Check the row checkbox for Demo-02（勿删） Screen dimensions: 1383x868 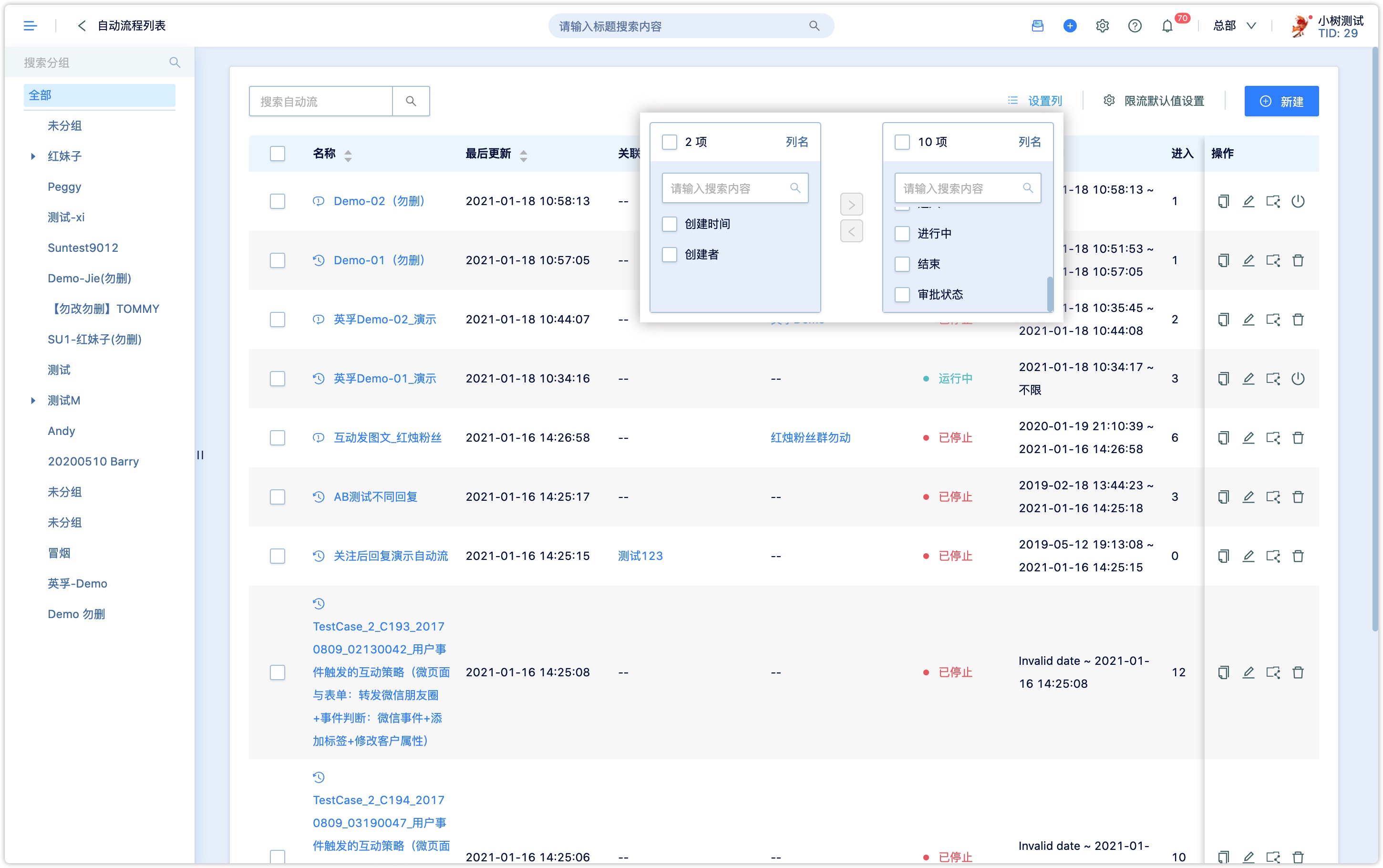click(278, 201)
